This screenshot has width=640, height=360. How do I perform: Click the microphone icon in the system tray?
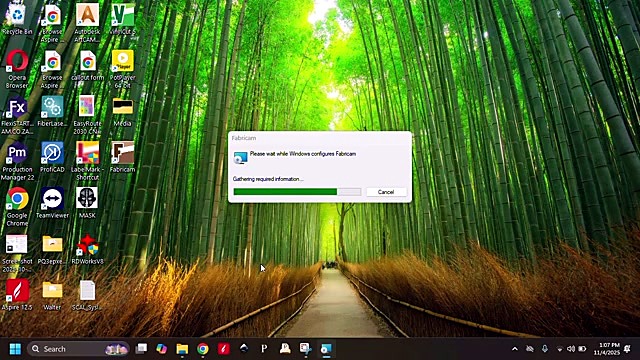(544, 349)
